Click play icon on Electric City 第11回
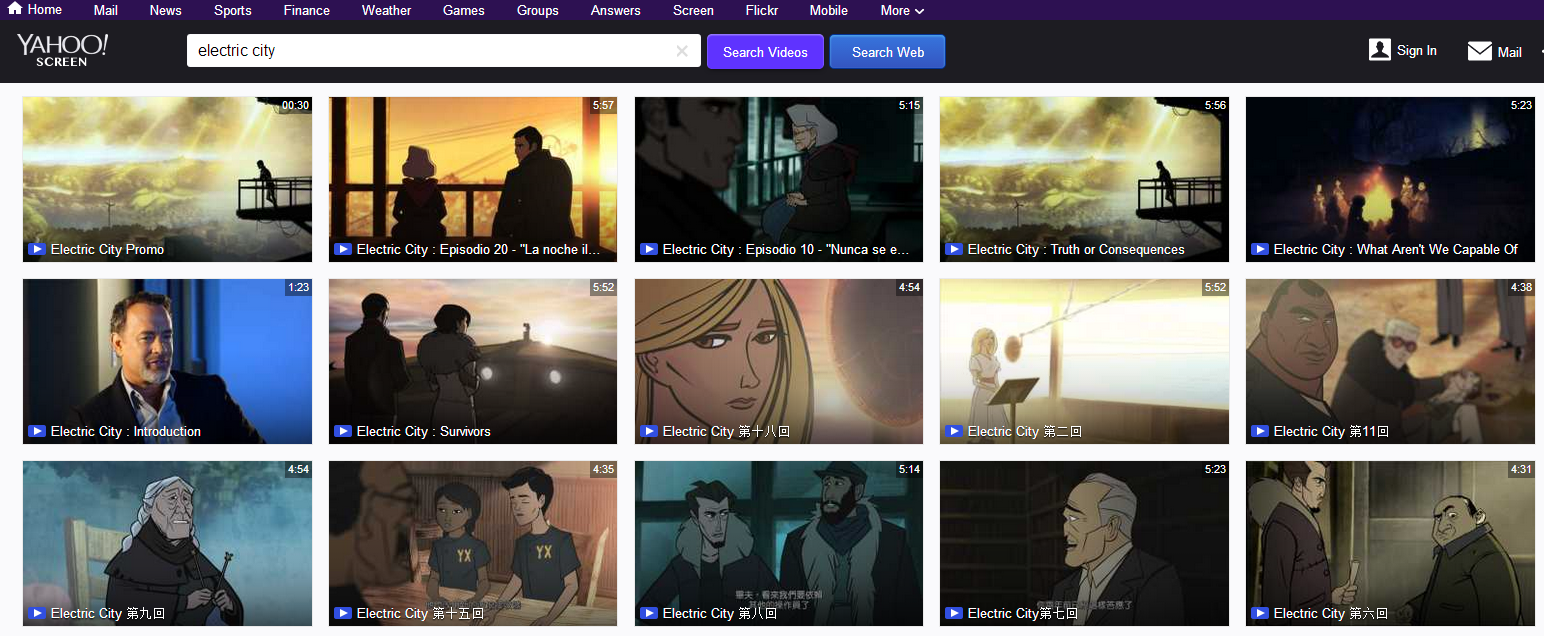 click(1260, 431)
